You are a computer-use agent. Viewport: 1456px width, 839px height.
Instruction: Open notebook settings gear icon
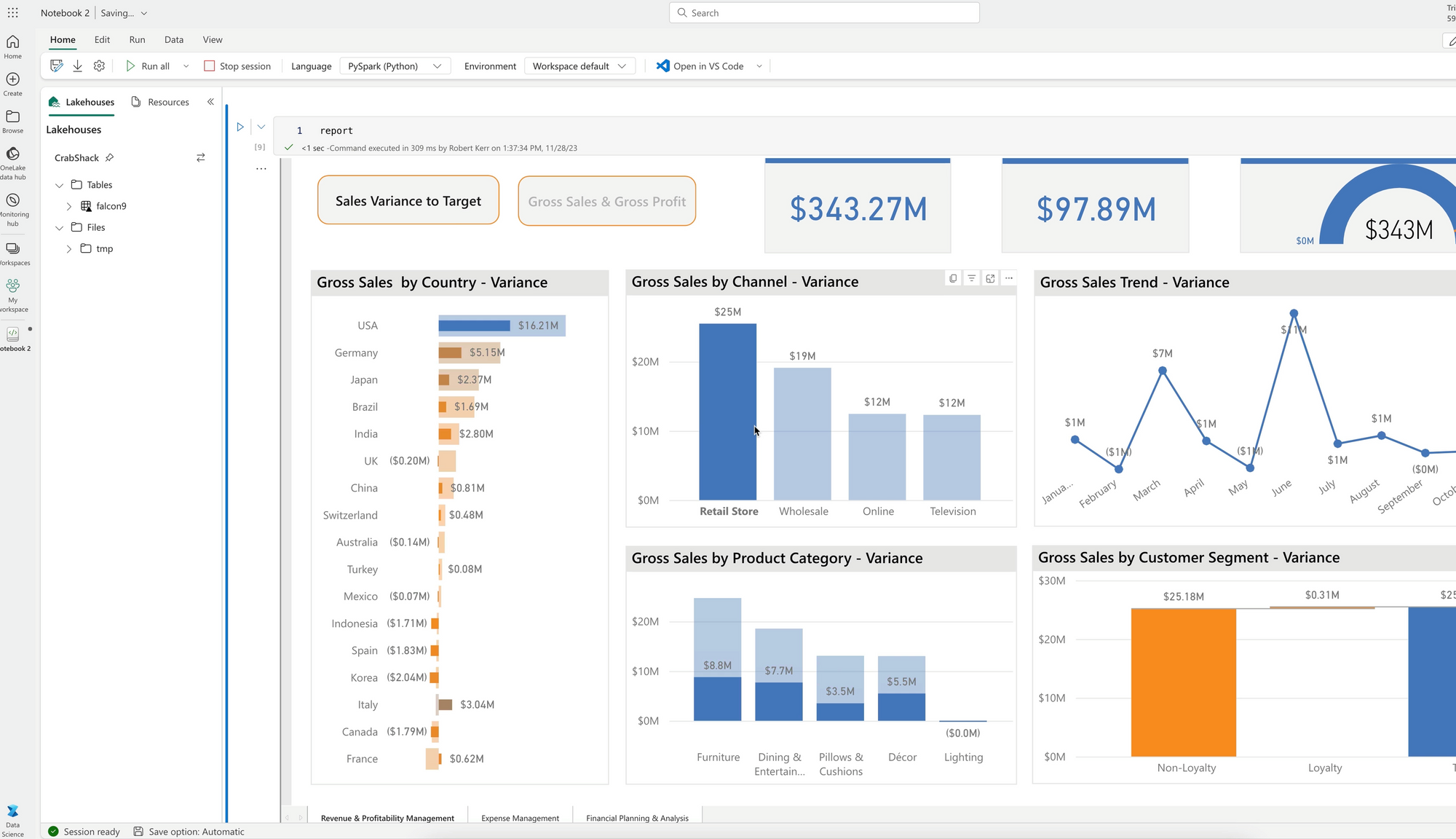pyautogui.click(x=99, y=66)
